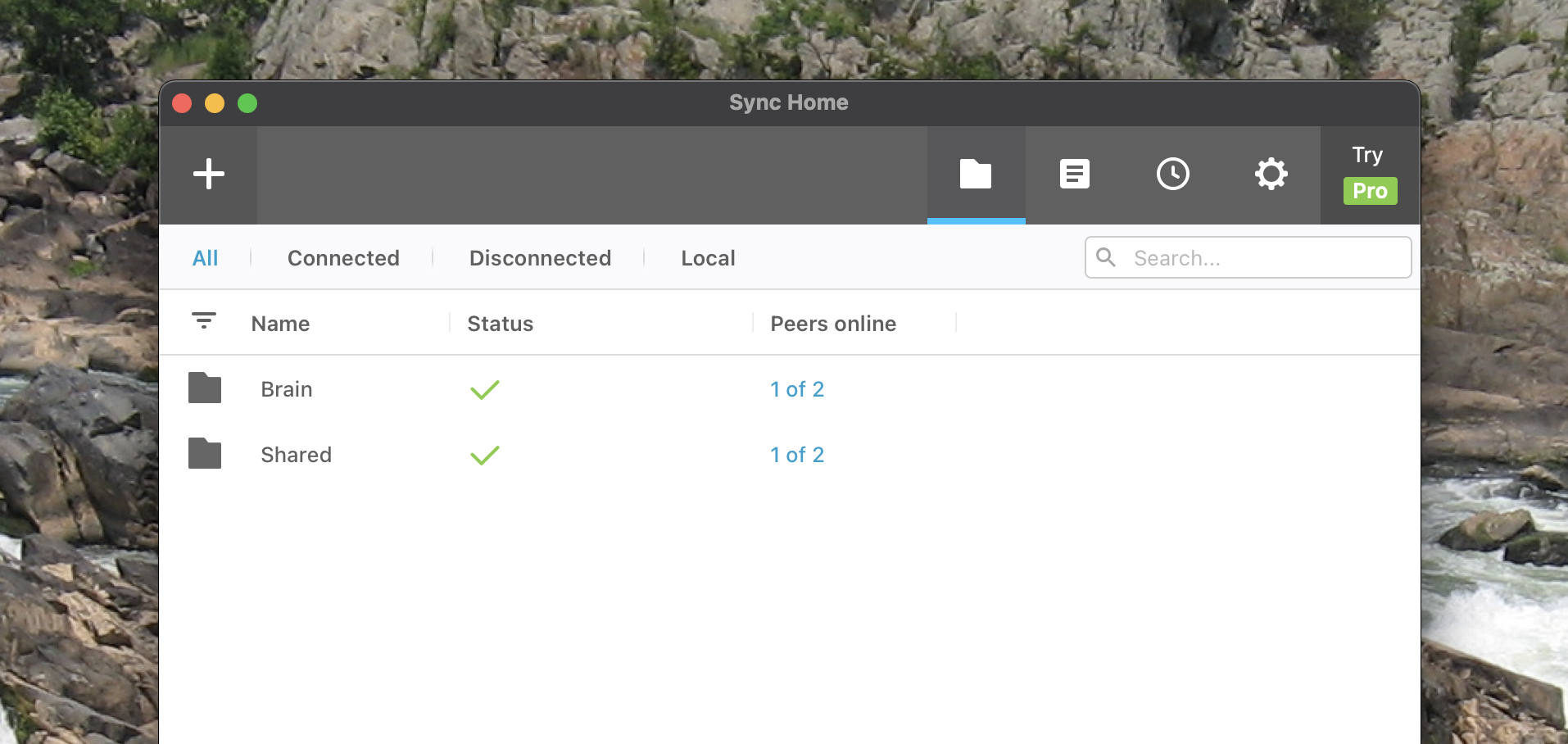Open the History clock icon
1568x744 pixels.
pyautogui.click(x=1172, y=174)
